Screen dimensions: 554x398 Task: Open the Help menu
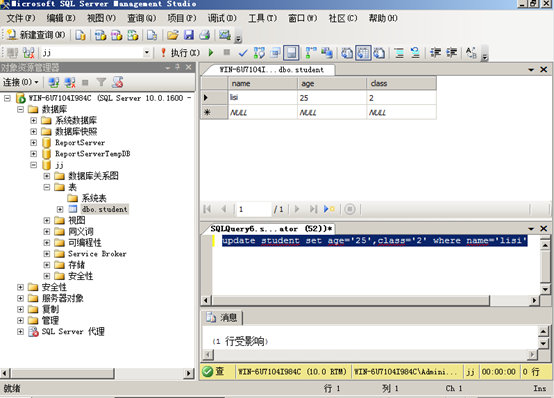(383, 18)
